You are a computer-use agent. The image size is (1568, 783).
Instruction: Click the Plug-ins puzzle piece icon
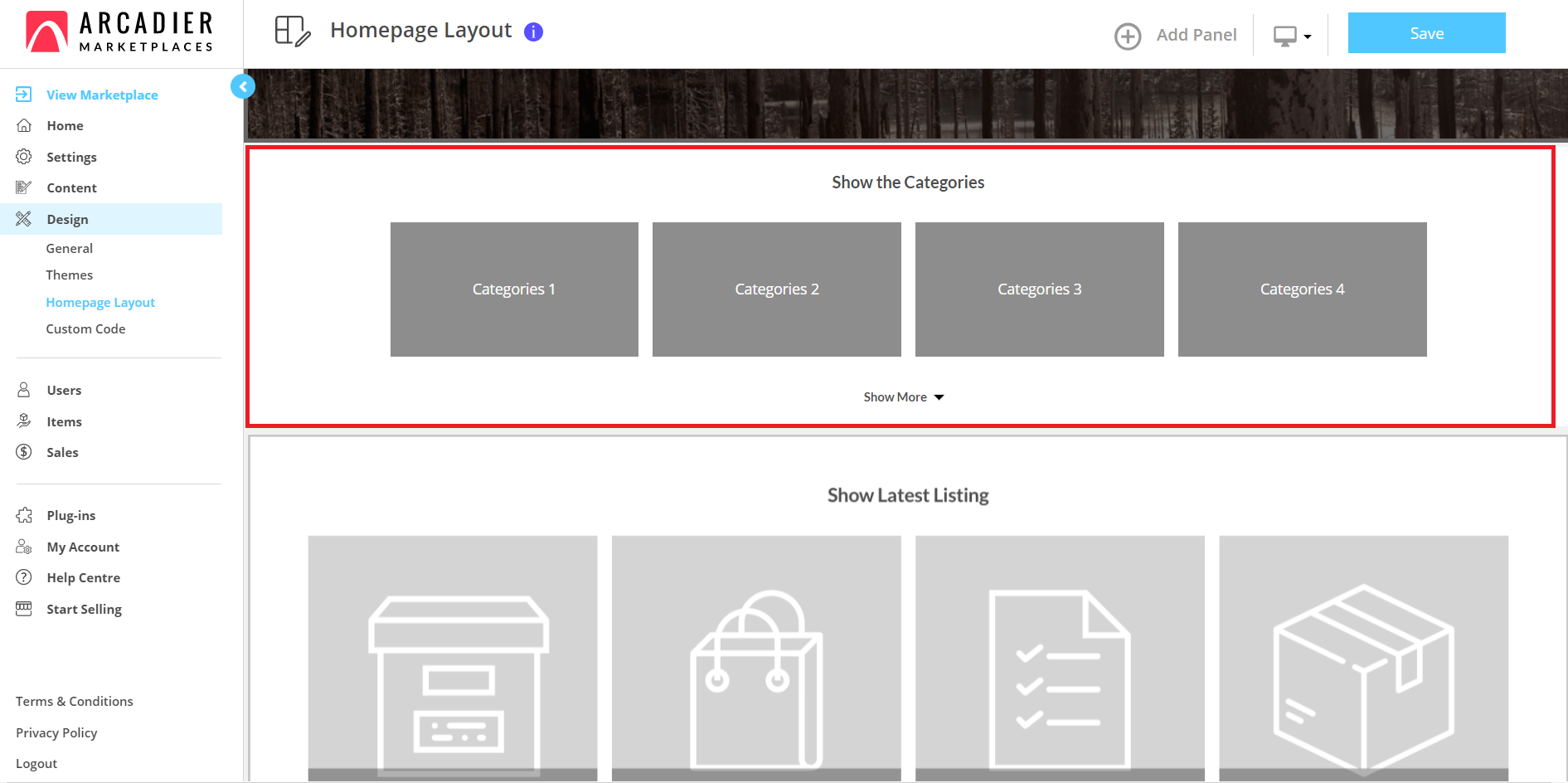click(24, 515)
